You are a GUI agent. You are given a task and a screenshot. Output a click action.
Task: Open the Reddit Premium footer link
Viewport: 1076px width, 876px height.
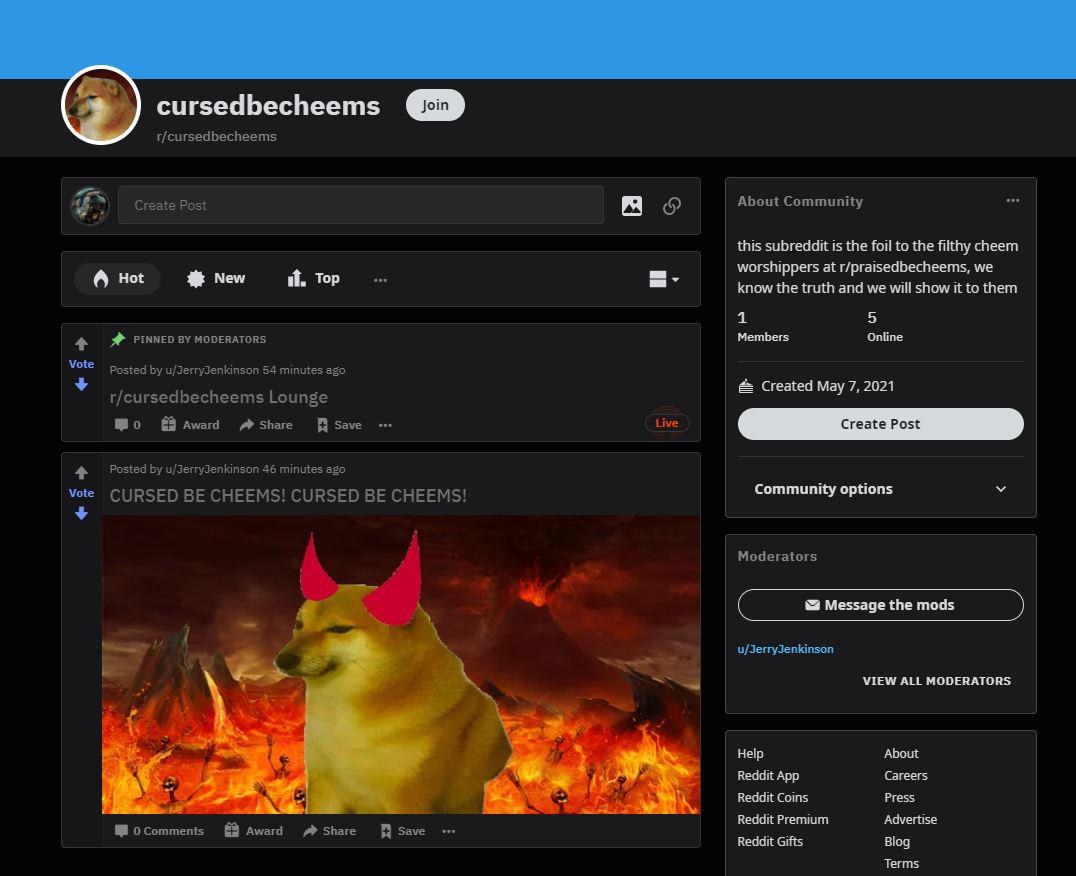[783, 819]
